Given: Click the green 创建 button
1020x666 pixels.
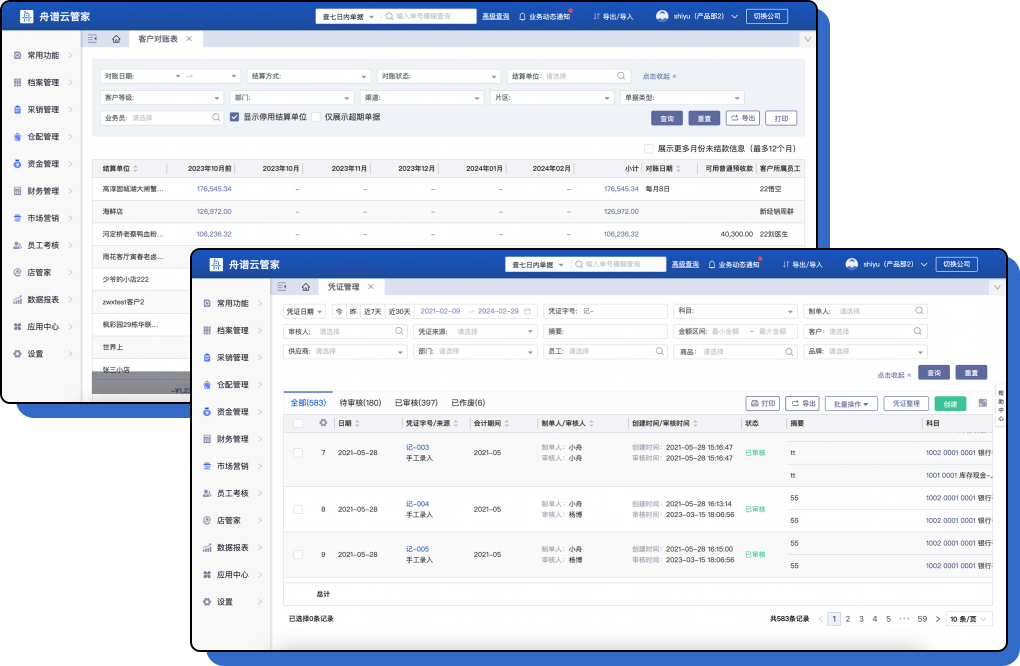Looking at the screenshot, I should pos(950,404).
